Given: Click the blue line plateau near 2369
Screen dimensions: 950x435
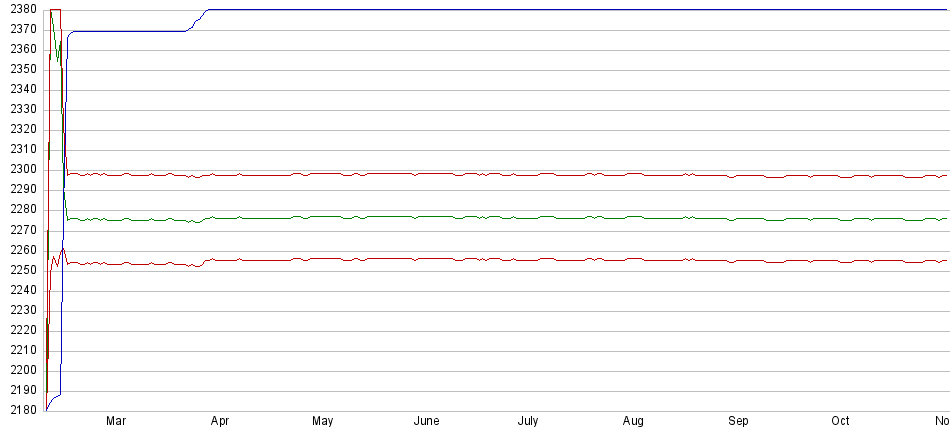Looking at the screenshot, I should pos(130,31).
